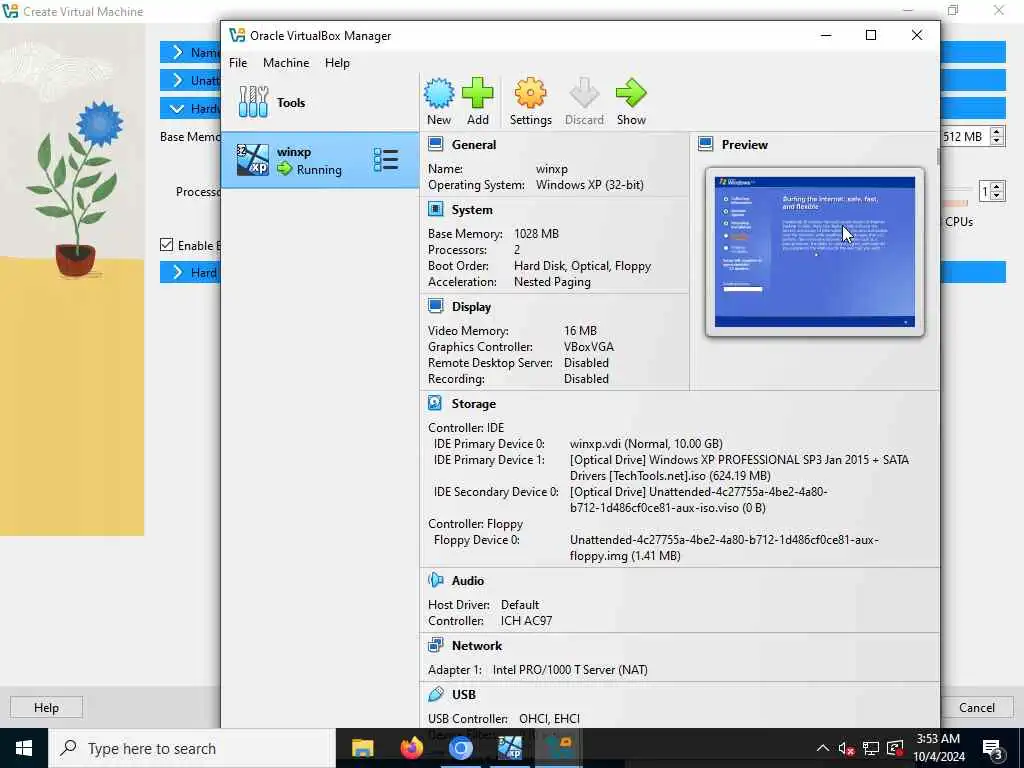Click the Base Memory 512 MB stepper arrows

click(997, 136)
